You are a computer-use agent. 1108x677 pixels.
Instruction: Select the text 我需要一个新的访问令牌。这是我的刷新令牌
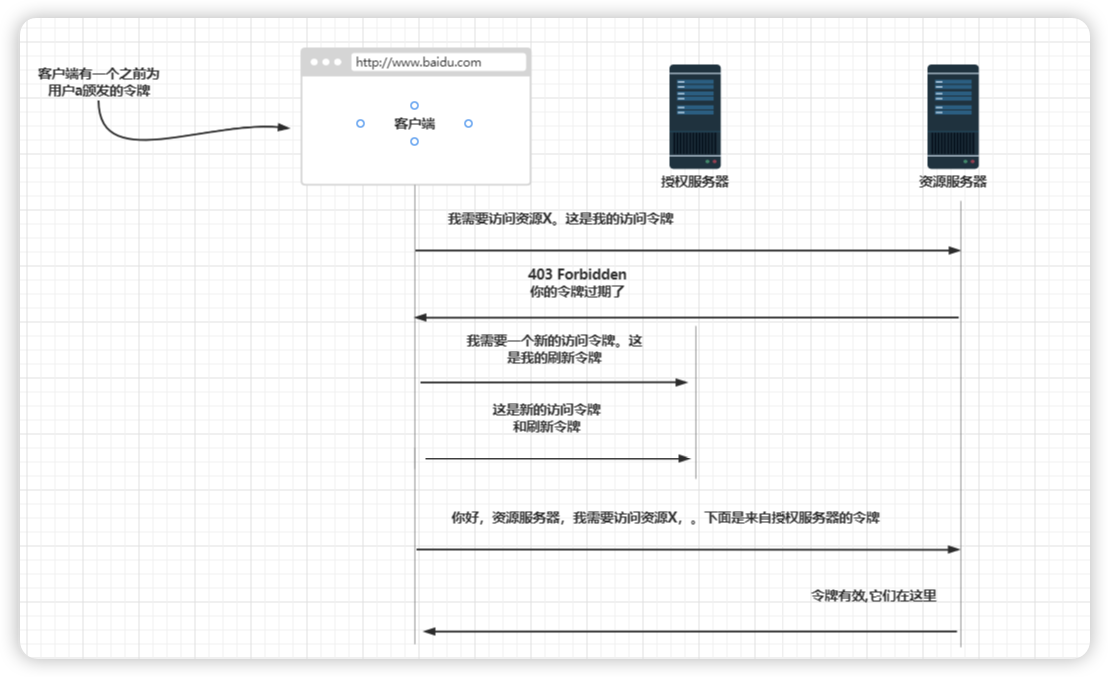554,349
